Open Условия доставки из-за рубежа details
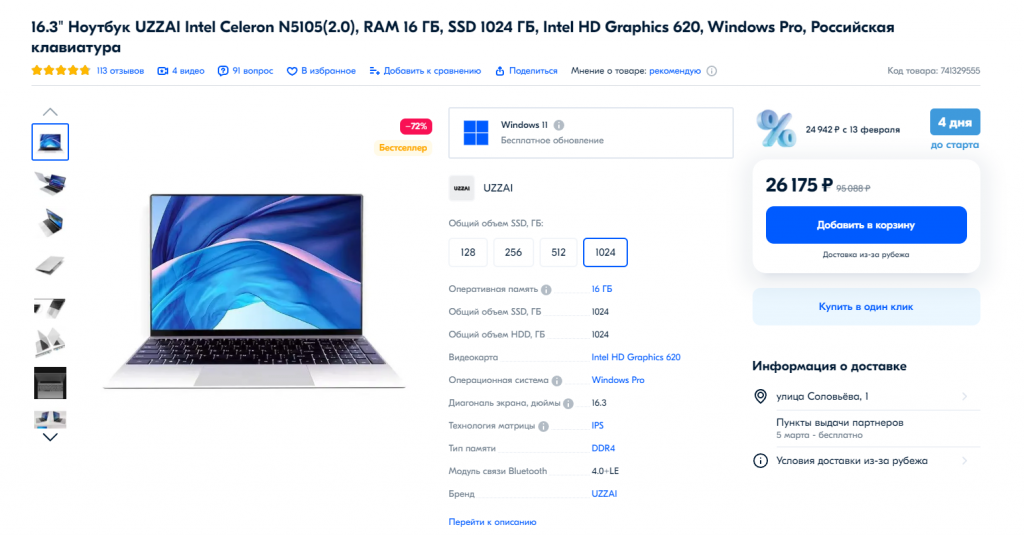Image resolution: width=1024 pixels, height=535 pixels. point(866,461)
